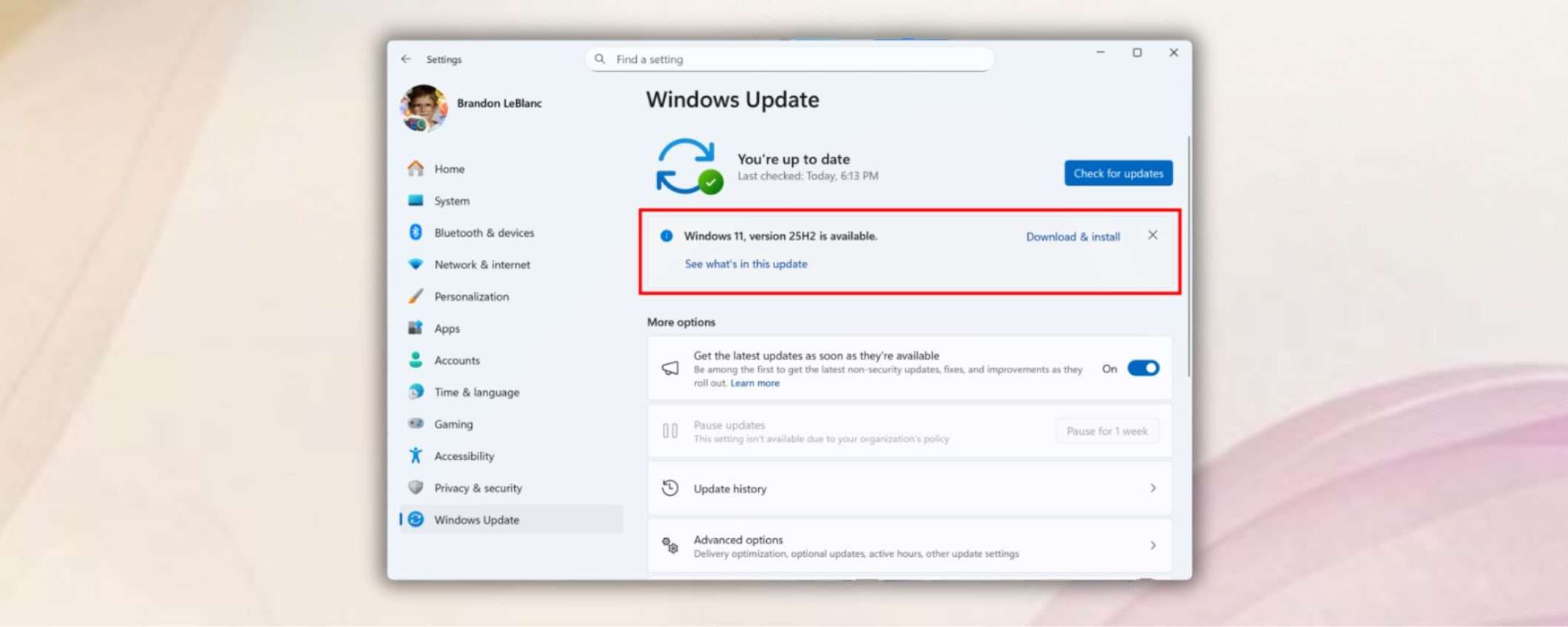1568x627 pixels.
Task: Close the Settings window
Action: pos(1174,52)
